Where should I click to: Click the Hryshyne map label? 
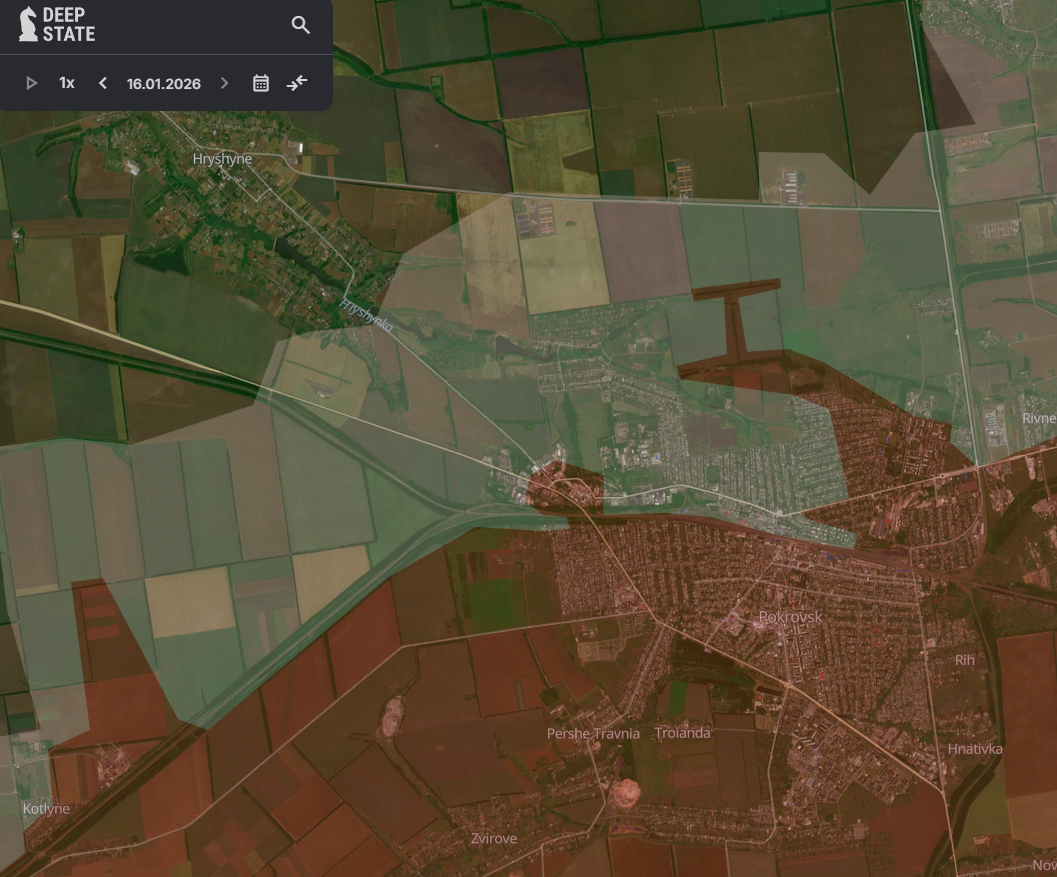(x=222, y=158)
